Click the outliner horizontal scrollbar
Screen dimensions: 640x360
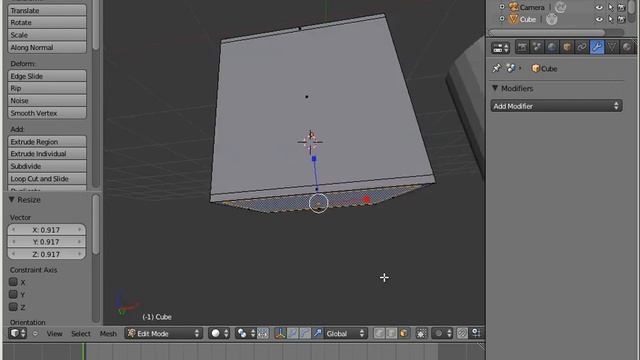point(547,32)
